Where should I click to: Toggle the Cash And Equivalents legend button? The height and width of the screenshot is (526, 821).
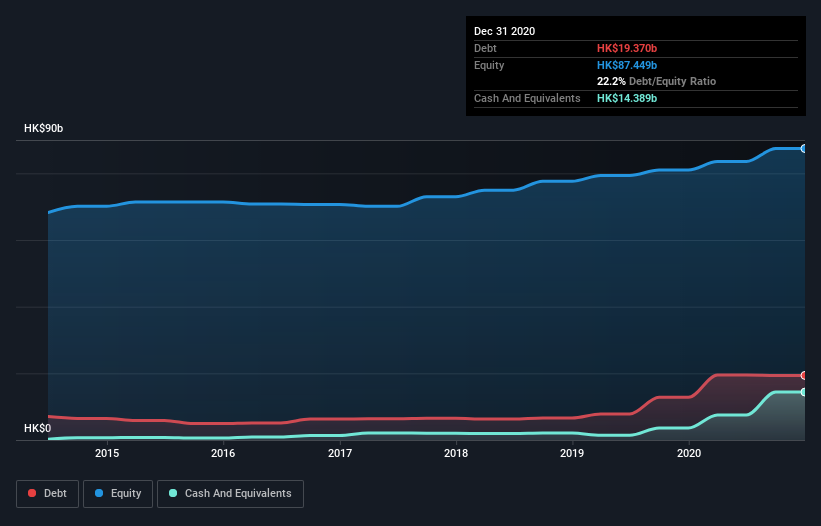click(230, 494)
